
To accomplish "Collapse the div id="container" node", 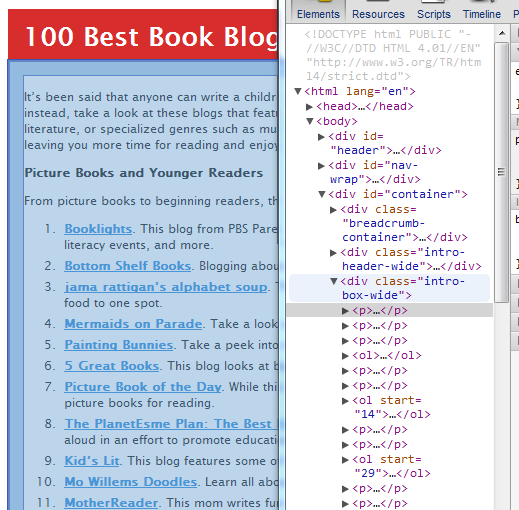I will tap(322, 194).
